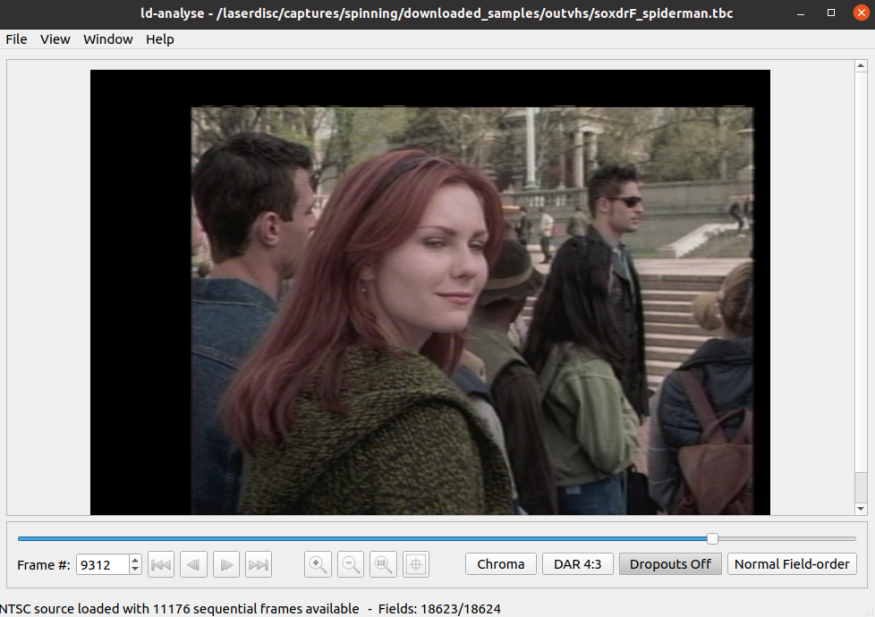Image resolution: width=875 pixels, height=617 pixels.
Task: Click the scroll-down arrow of the viewer
Action: 861,509
